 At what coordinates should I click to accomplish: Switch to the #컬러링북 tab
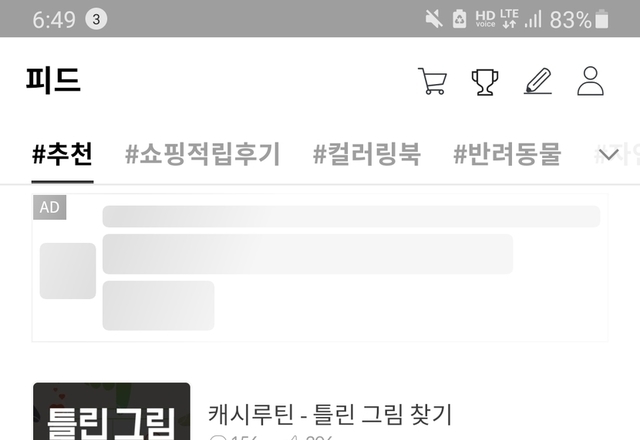click(x=367, y=154)
